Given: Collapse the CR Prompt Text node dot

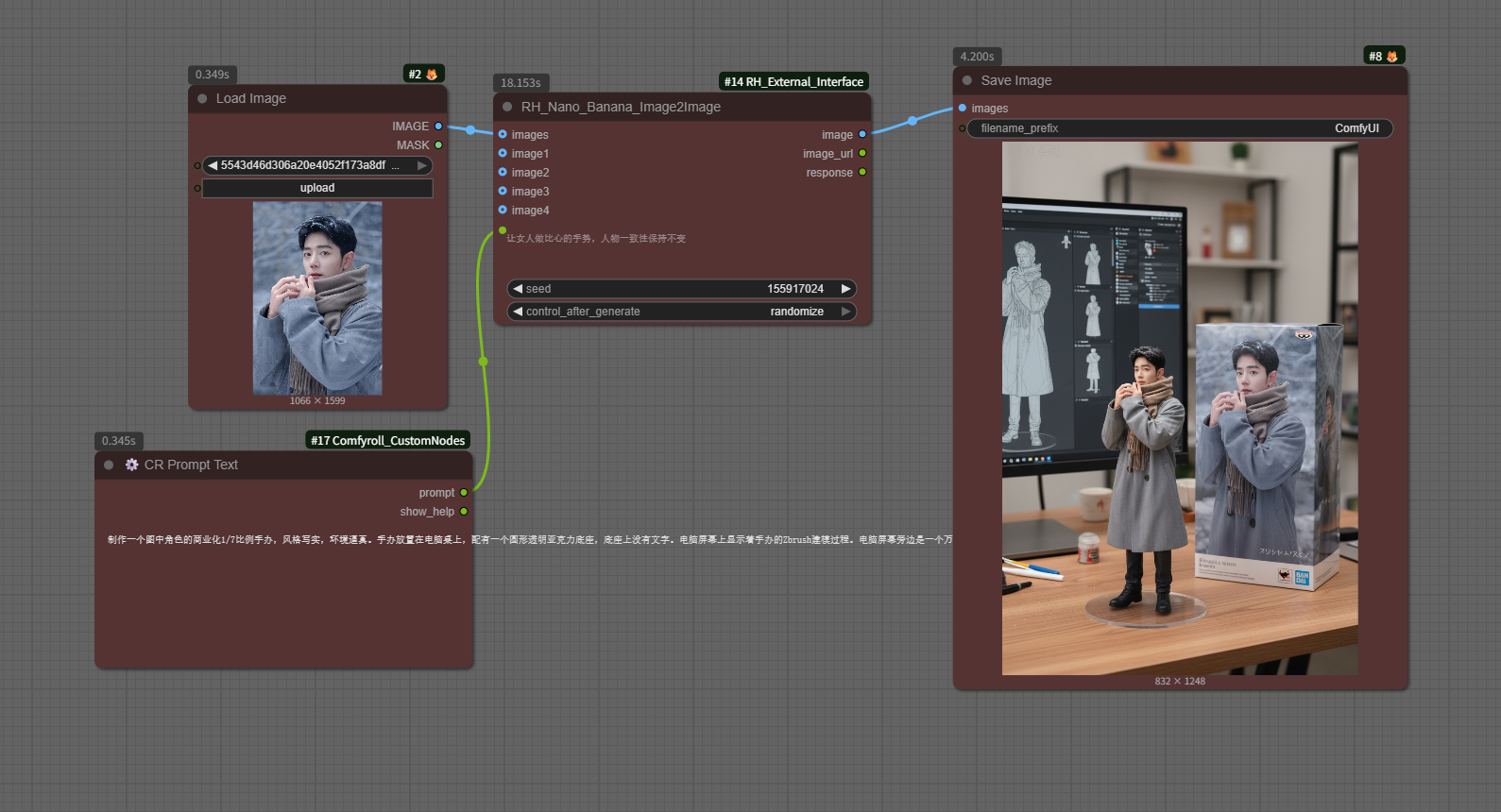Looking at the screenshot, I should pos(109,465).
